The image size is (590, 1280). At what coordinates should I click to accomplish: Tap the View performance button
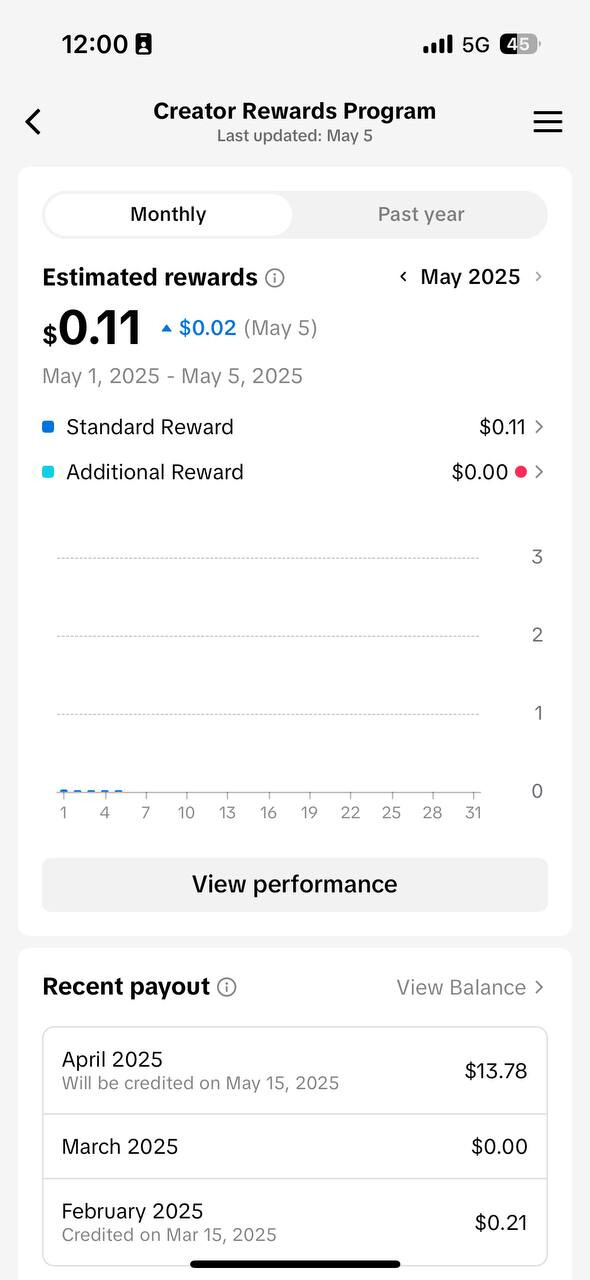[x=295, y=884]
